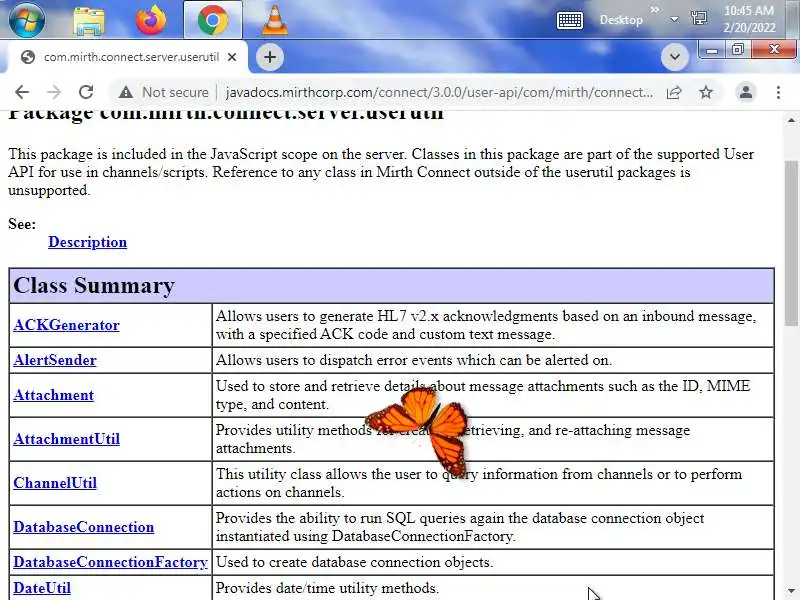Open the Desktop toolbar label
The height and width of the screenshot is (600, 800).
[x=621, y=20]
